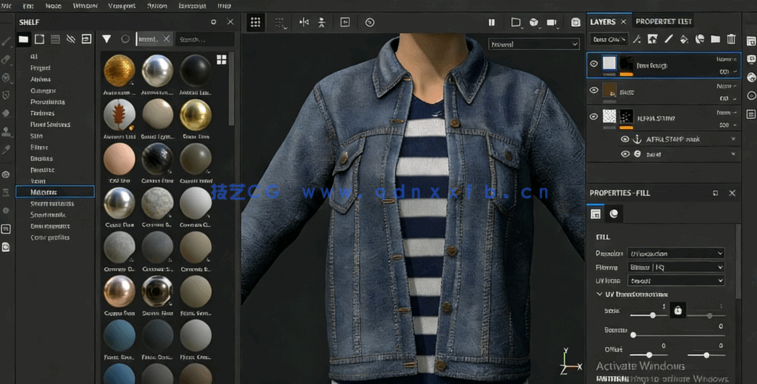Select the paint brush tool in left toolbar
Screen dimensions: 757x384
[x=6, y=42]
